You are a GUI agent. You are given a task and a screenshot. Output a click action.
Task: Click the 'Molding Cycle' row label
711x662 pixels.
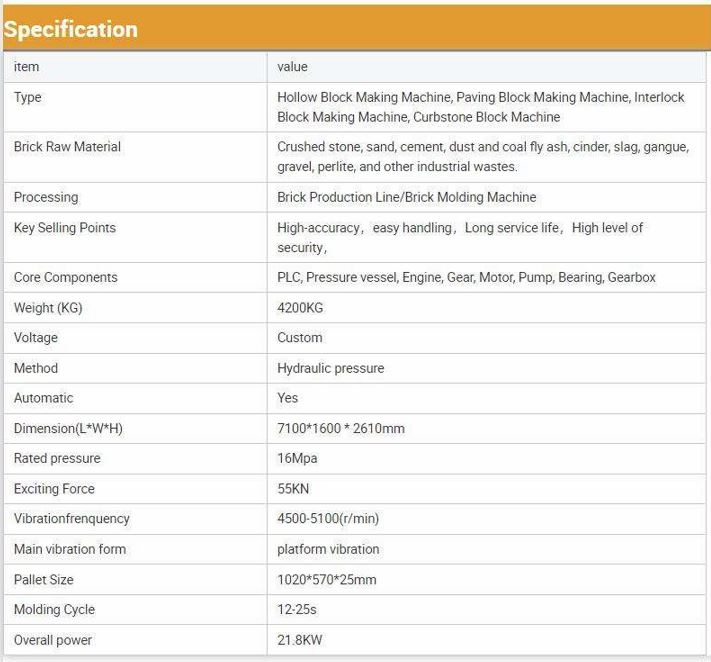54,610
